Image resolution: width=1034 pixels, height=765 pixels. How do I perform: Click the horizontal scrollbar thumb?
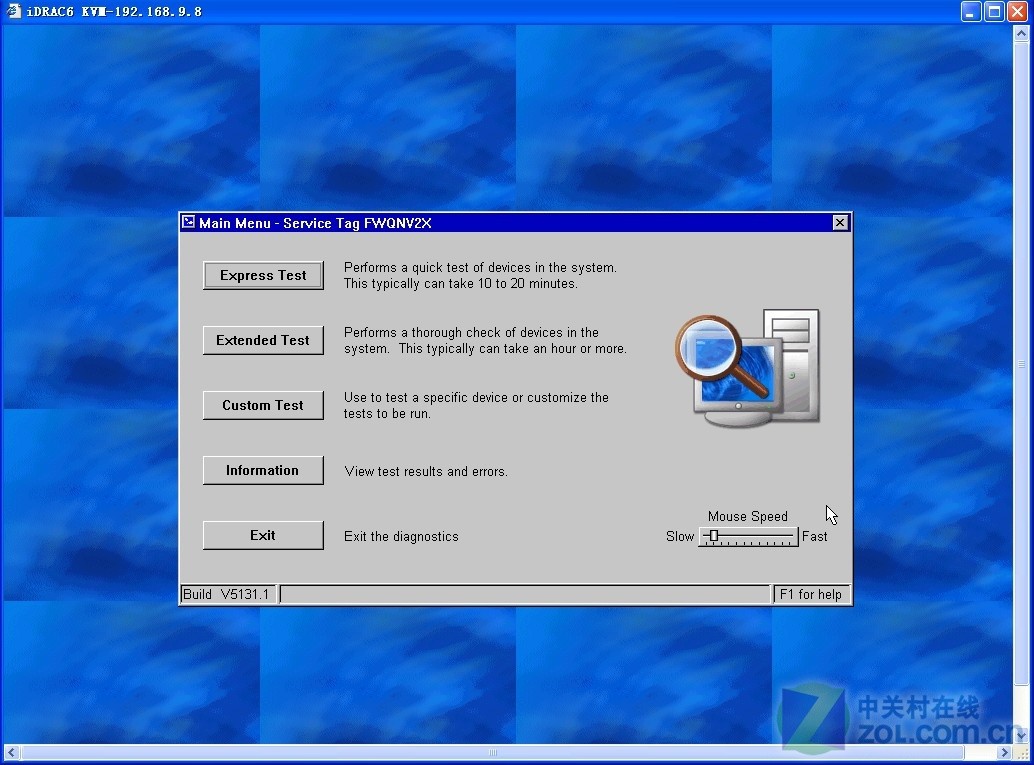[492, 752]
